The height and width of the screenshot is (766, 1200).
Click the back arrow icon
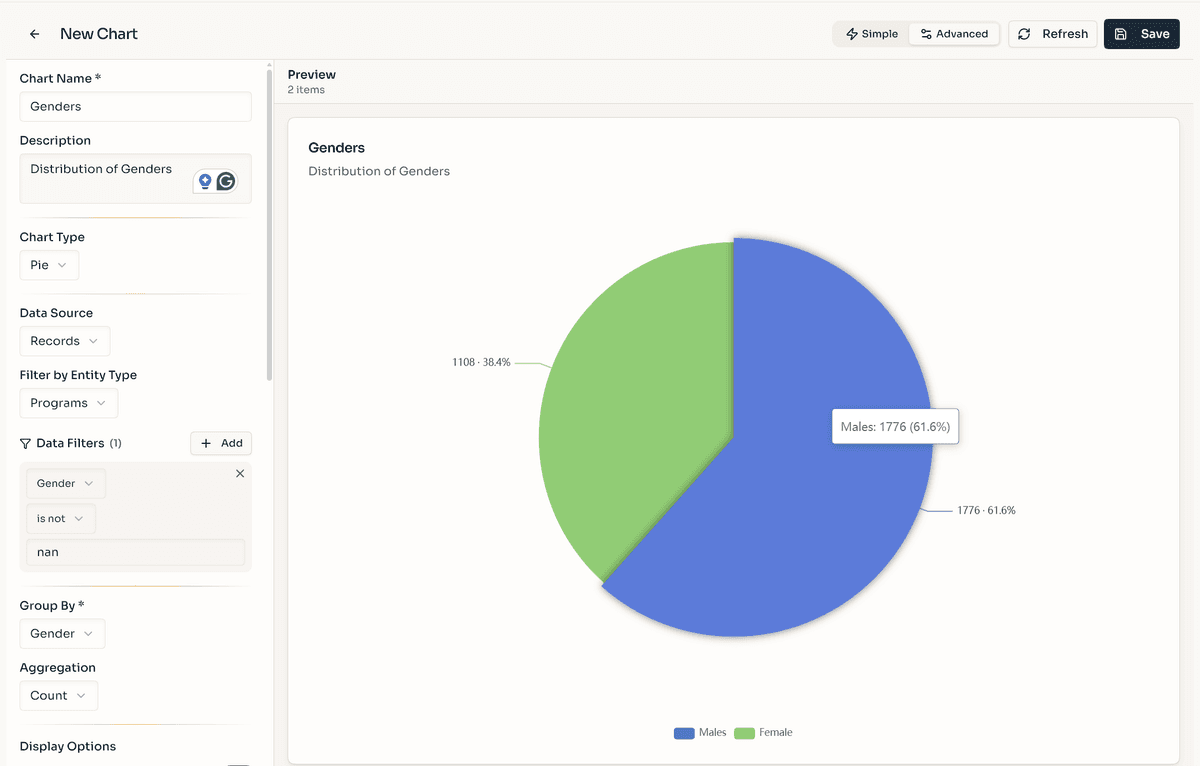(35, 34)
